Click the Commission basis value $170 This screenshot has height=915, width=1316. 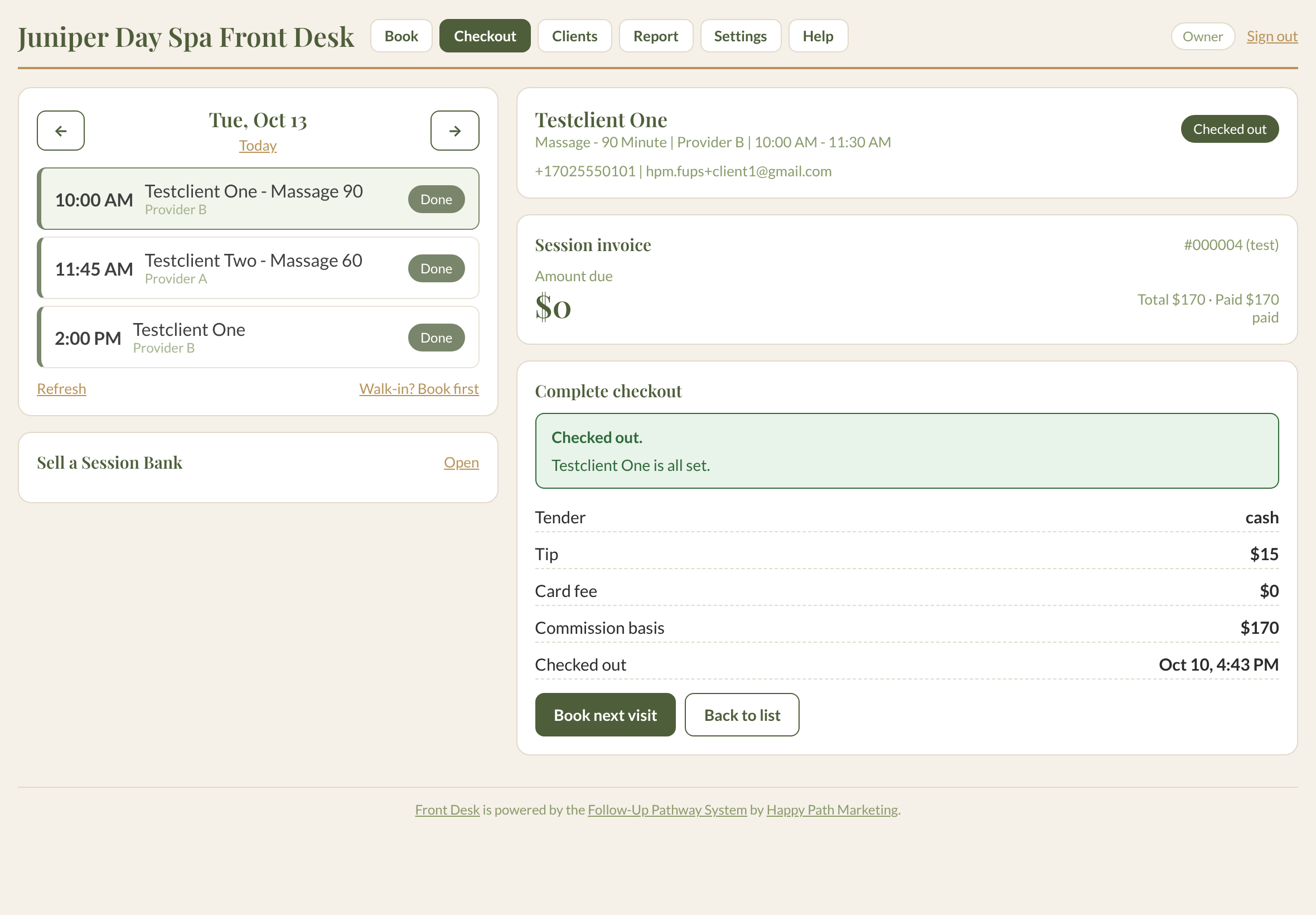1260,628
